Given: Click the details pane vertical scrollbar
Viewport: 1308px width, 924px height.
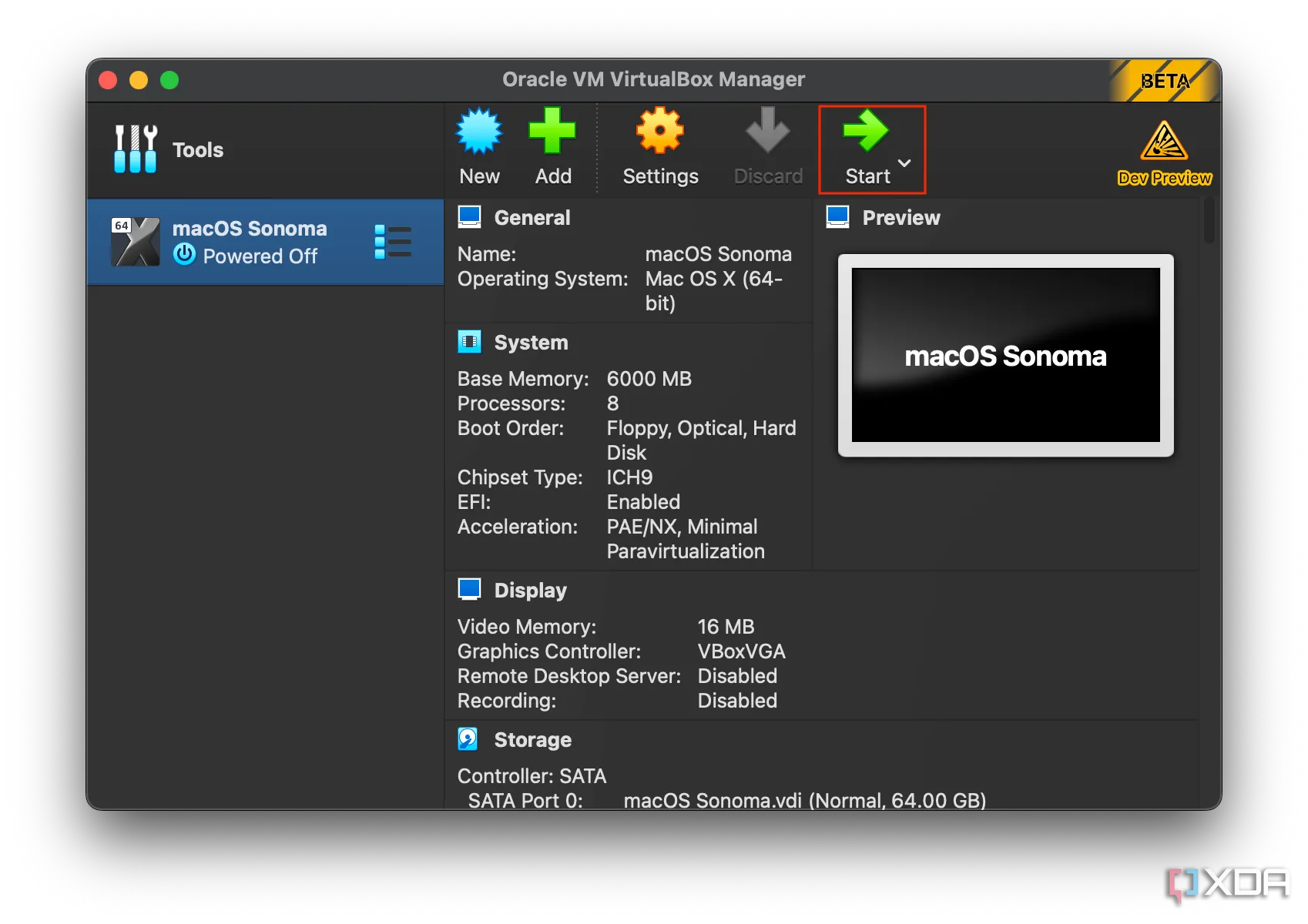Looking at the screenshot, I should [1209, 221].
